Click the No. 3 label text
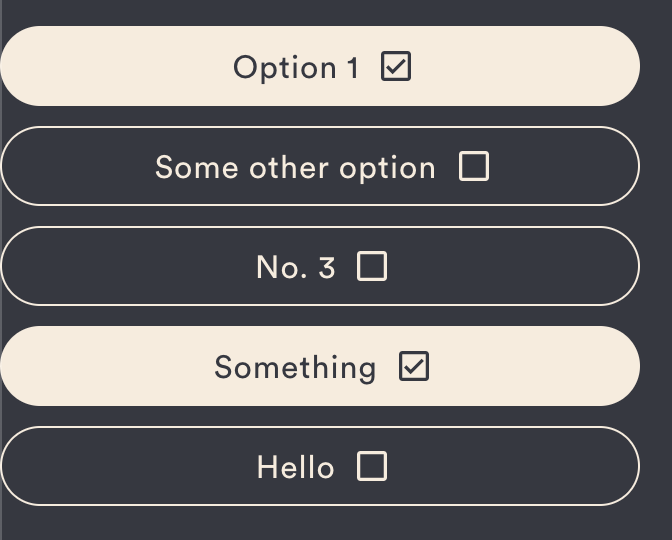 click(295, 267)
